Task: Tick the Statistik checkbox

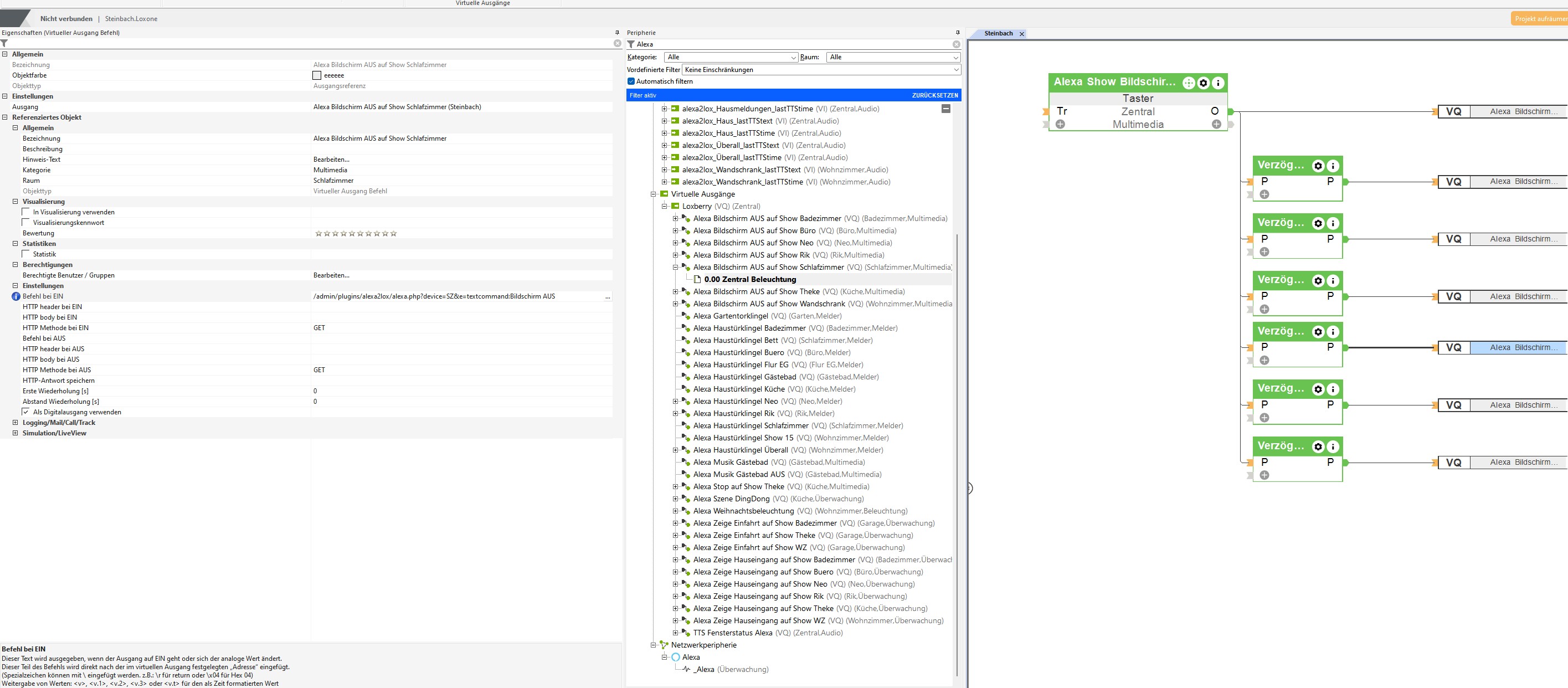Action: point(25,254)
